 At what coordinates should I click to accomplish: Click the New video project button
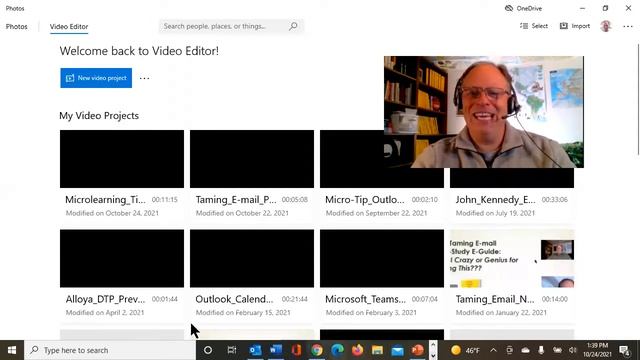[x=96, y=78]
